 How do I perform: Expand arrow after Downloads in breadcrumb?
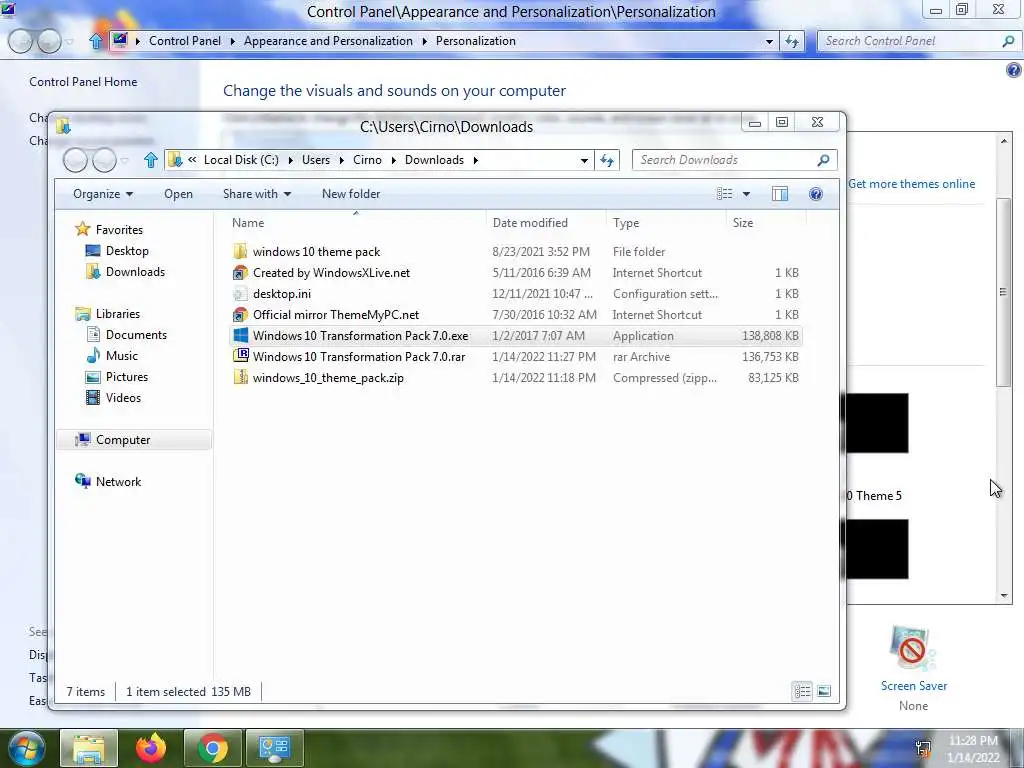pos(475,160)
